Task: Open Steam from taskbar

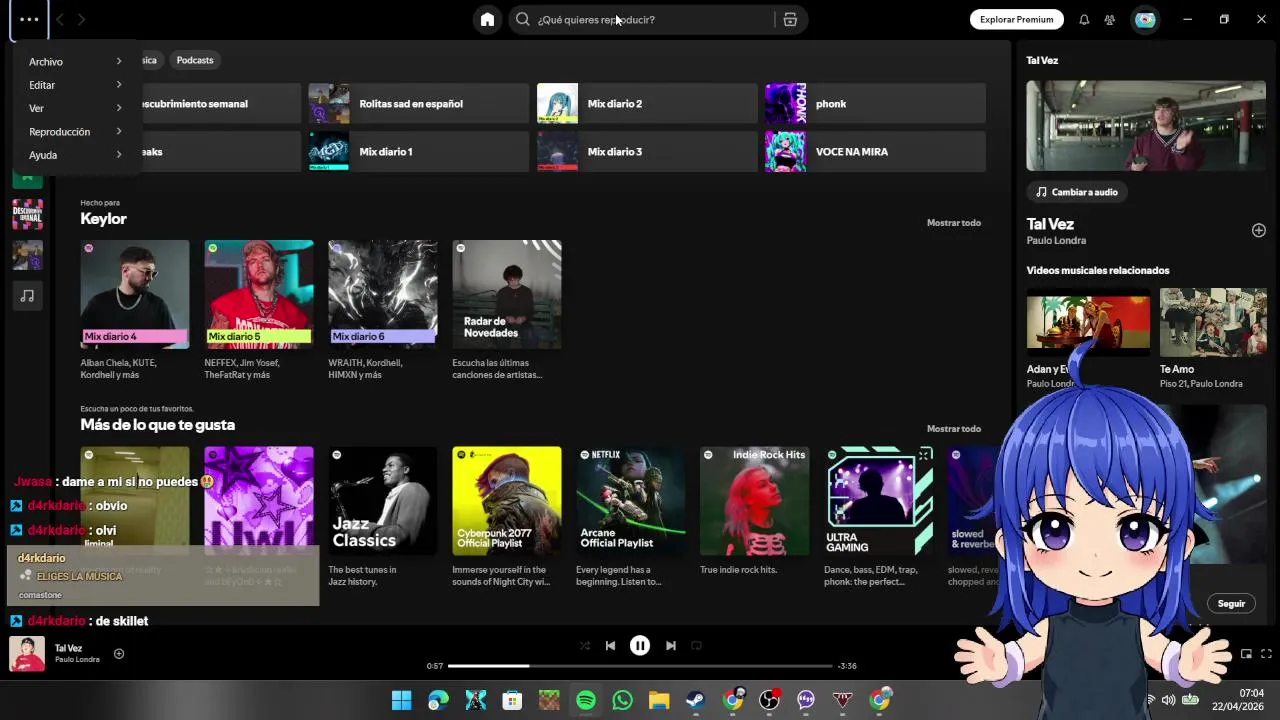Action: tap(695, 700)
